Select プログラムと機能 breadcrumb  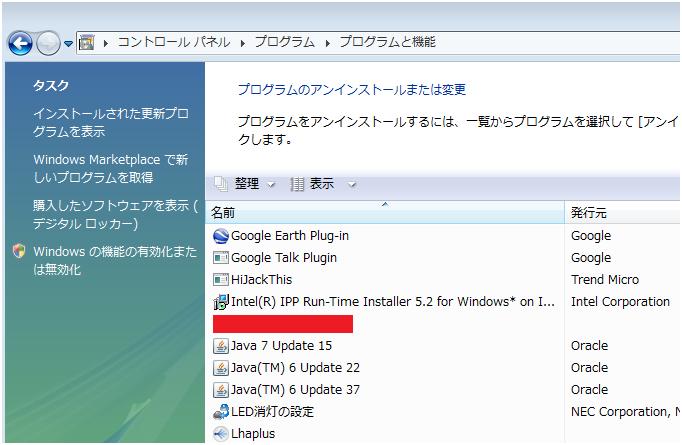(388, 42)
